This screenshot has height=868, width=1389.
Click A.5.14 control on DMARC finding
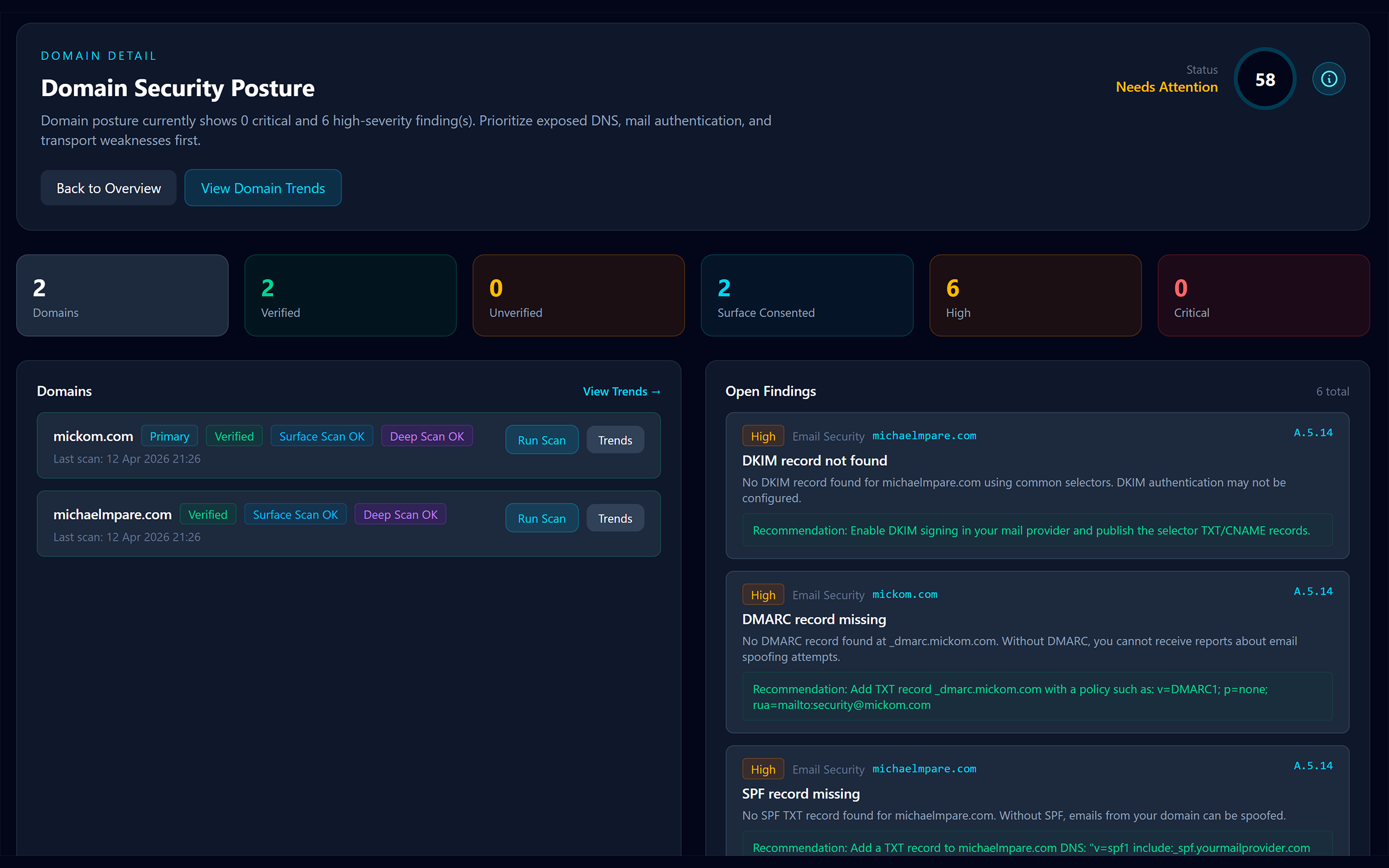[1313, 591]
